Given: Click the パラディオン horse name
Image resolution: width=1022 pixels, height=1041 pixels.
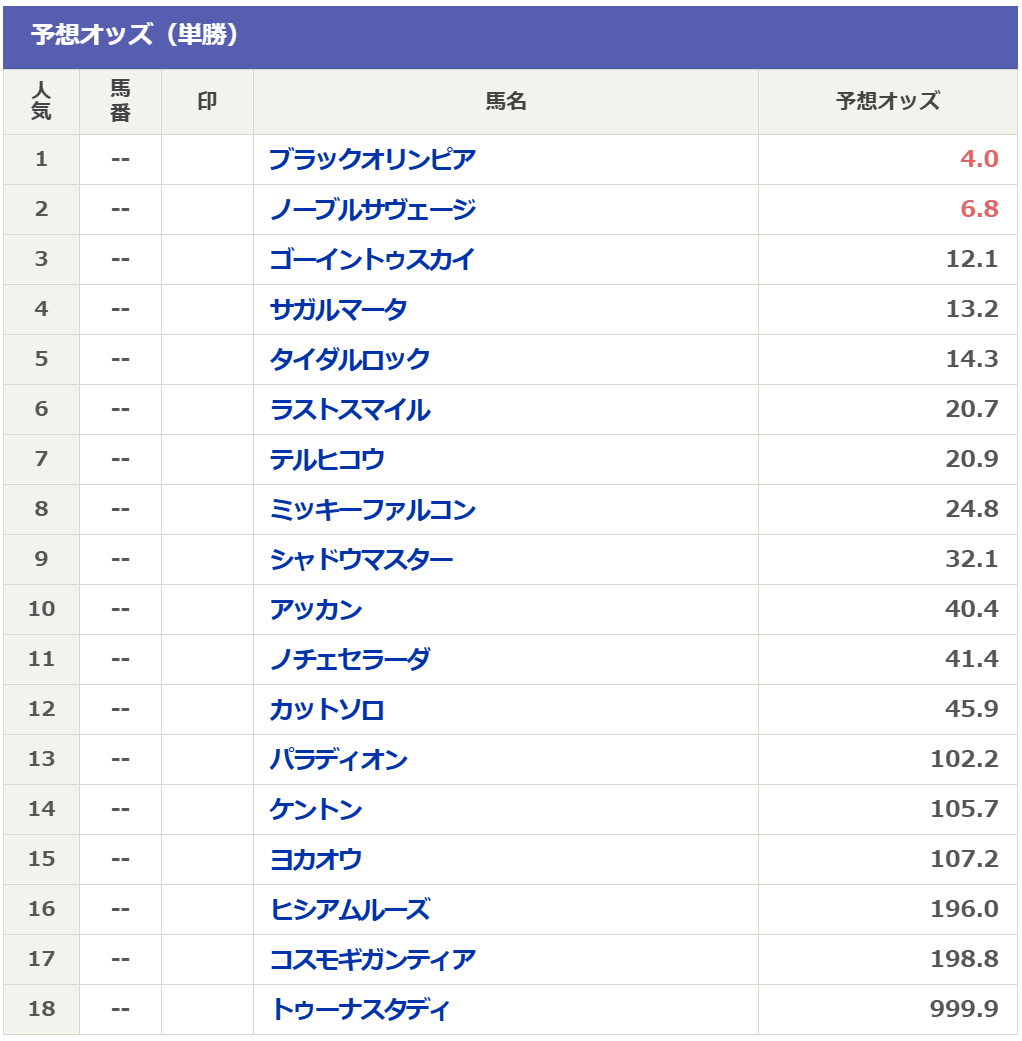Looking at the screenshot, I should coord(338,759).
